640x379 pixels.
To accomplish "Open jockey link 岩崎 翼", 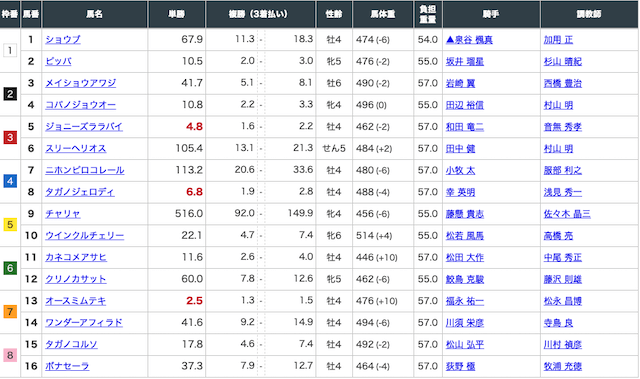I will [x=460, y=83].
